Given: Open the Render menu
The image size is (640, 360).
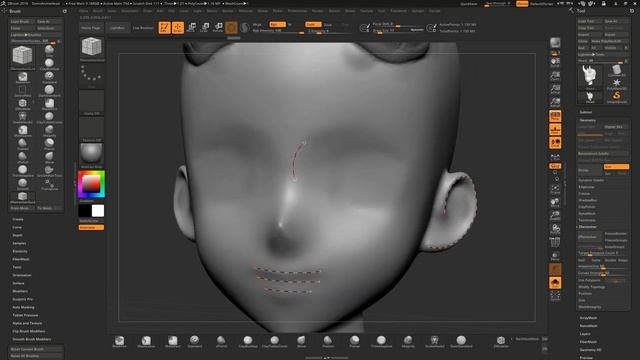Looking at the screenshot, I should click(x=318, y=11).
